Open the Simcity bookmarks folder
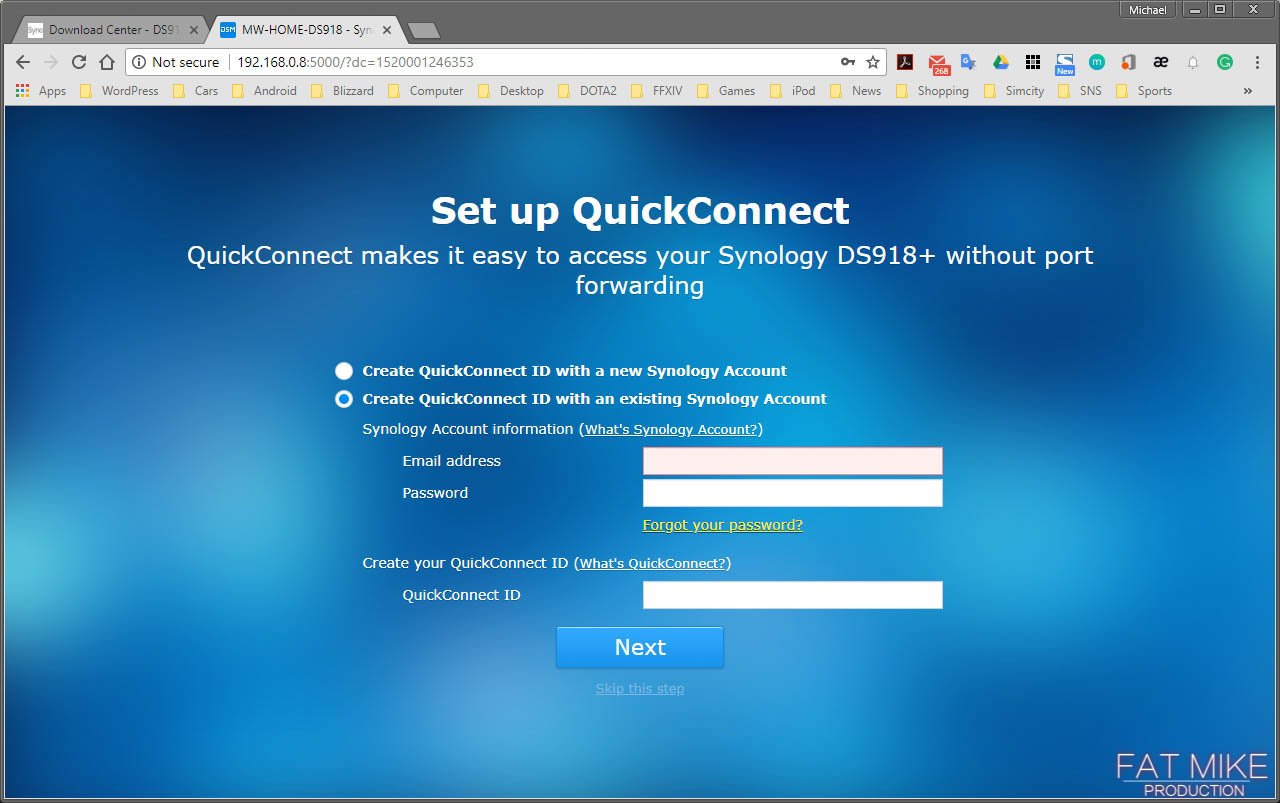 coord(1014,90)
